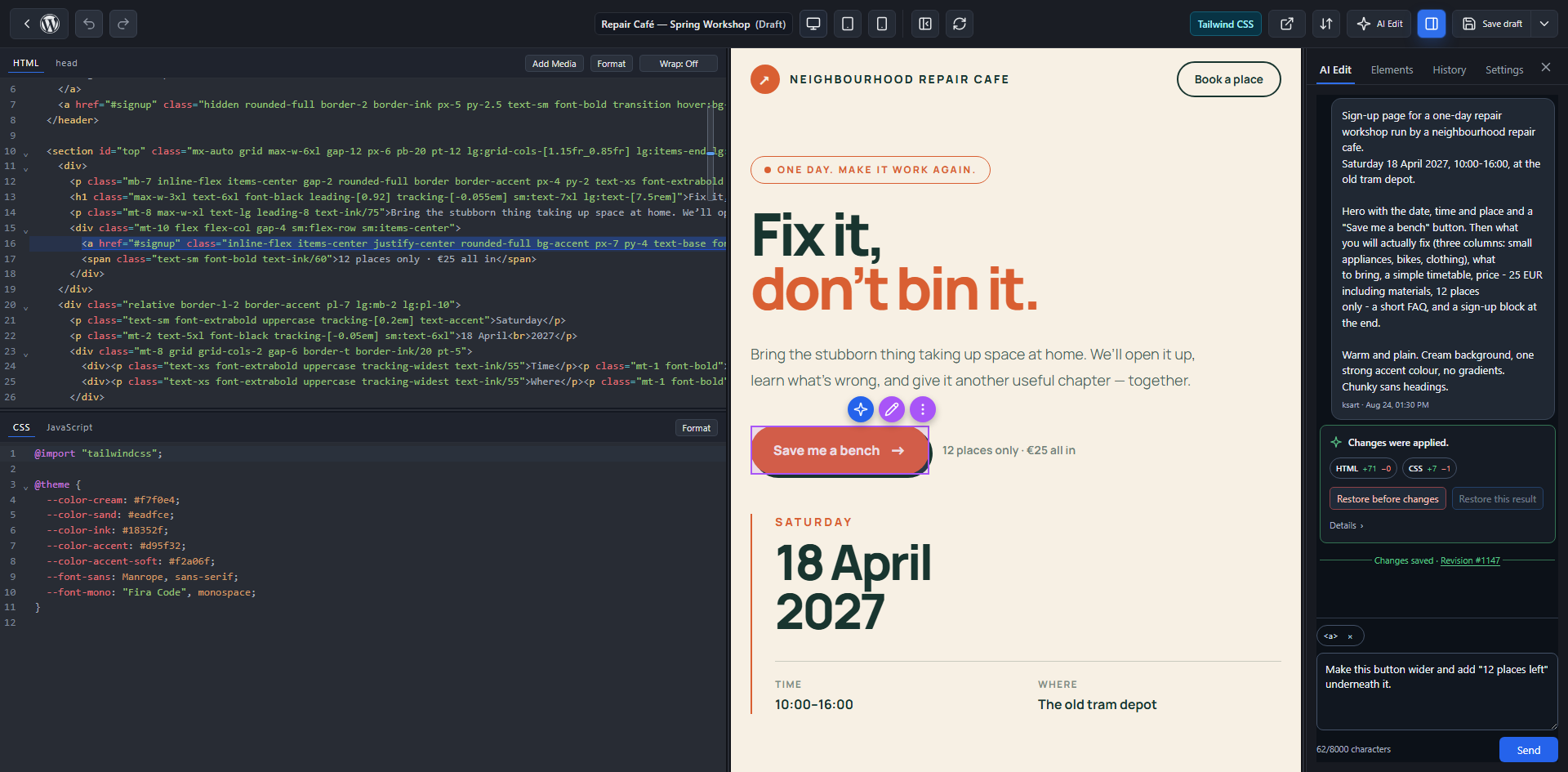Open the three-dot menu above the selected button

(923, 409)
